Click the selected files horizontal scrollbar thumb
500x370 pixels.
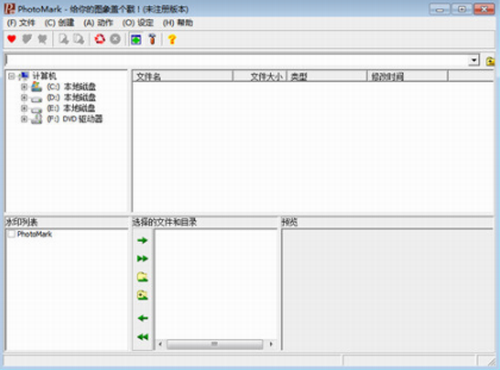click(x=215, y=344)
